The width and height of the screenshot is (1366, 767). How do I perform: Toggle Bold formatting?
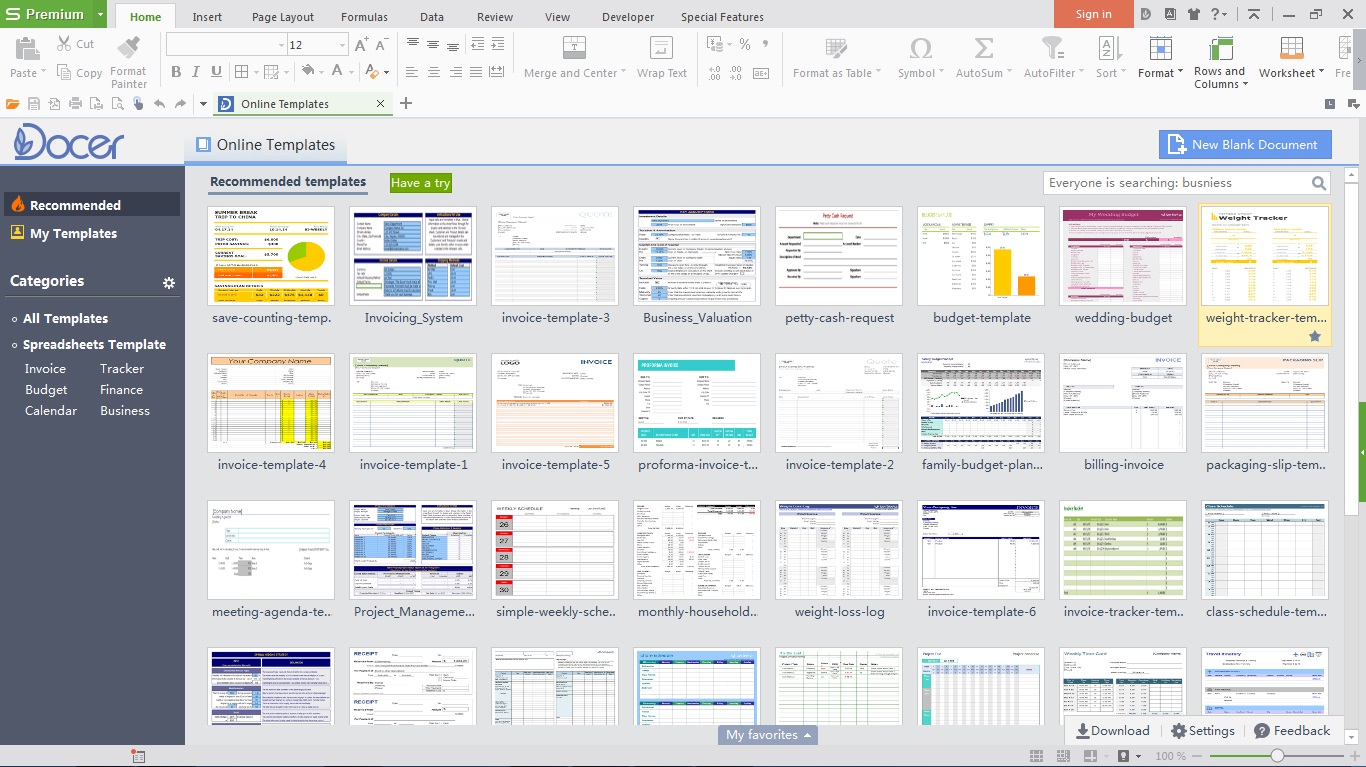coord(176,72)
